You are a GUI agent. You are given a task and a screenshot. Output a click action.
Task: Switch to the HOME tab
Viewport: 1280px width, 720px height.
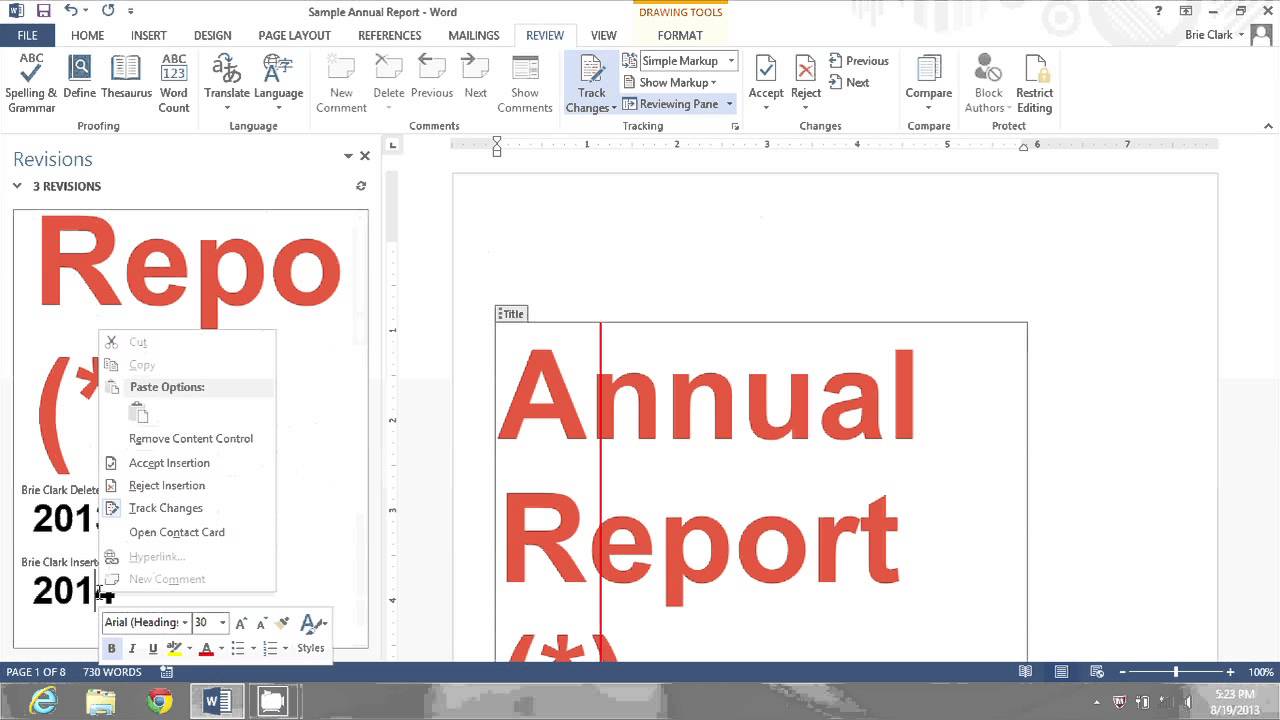[88, 35]
